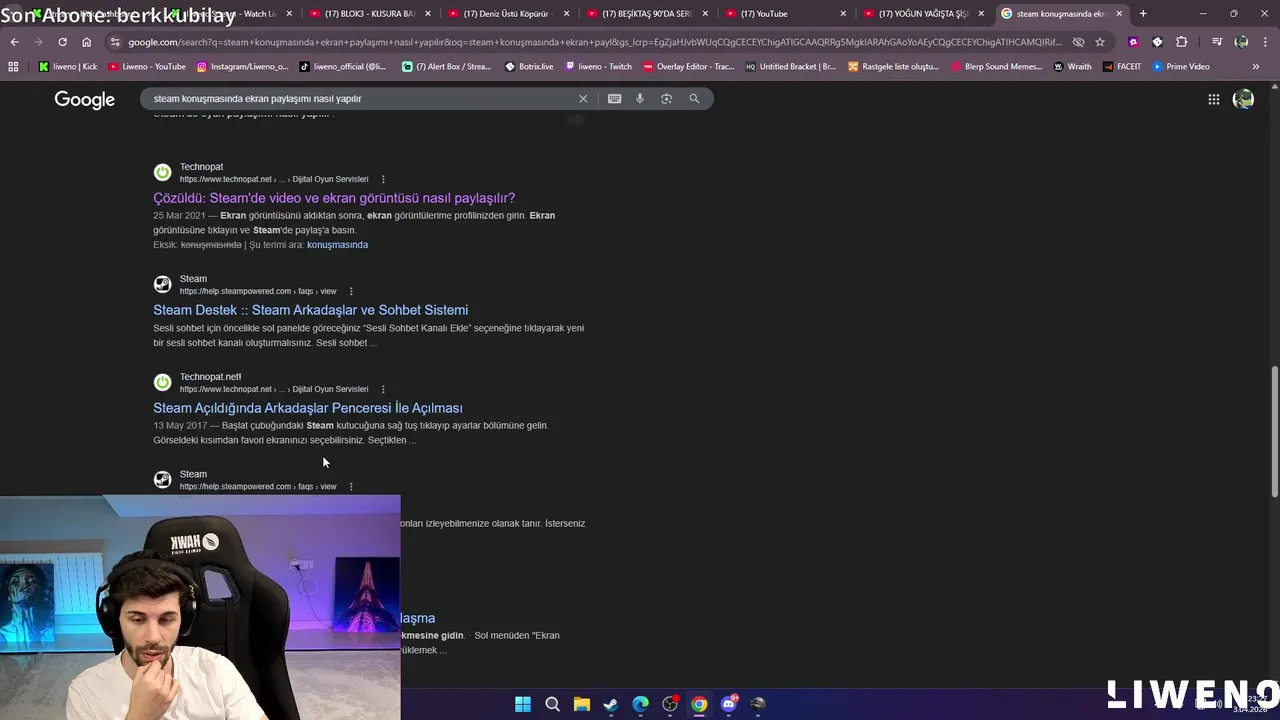Open the Chrome apps bookmarks grid
1280x720 pixels.
(13, 66)
